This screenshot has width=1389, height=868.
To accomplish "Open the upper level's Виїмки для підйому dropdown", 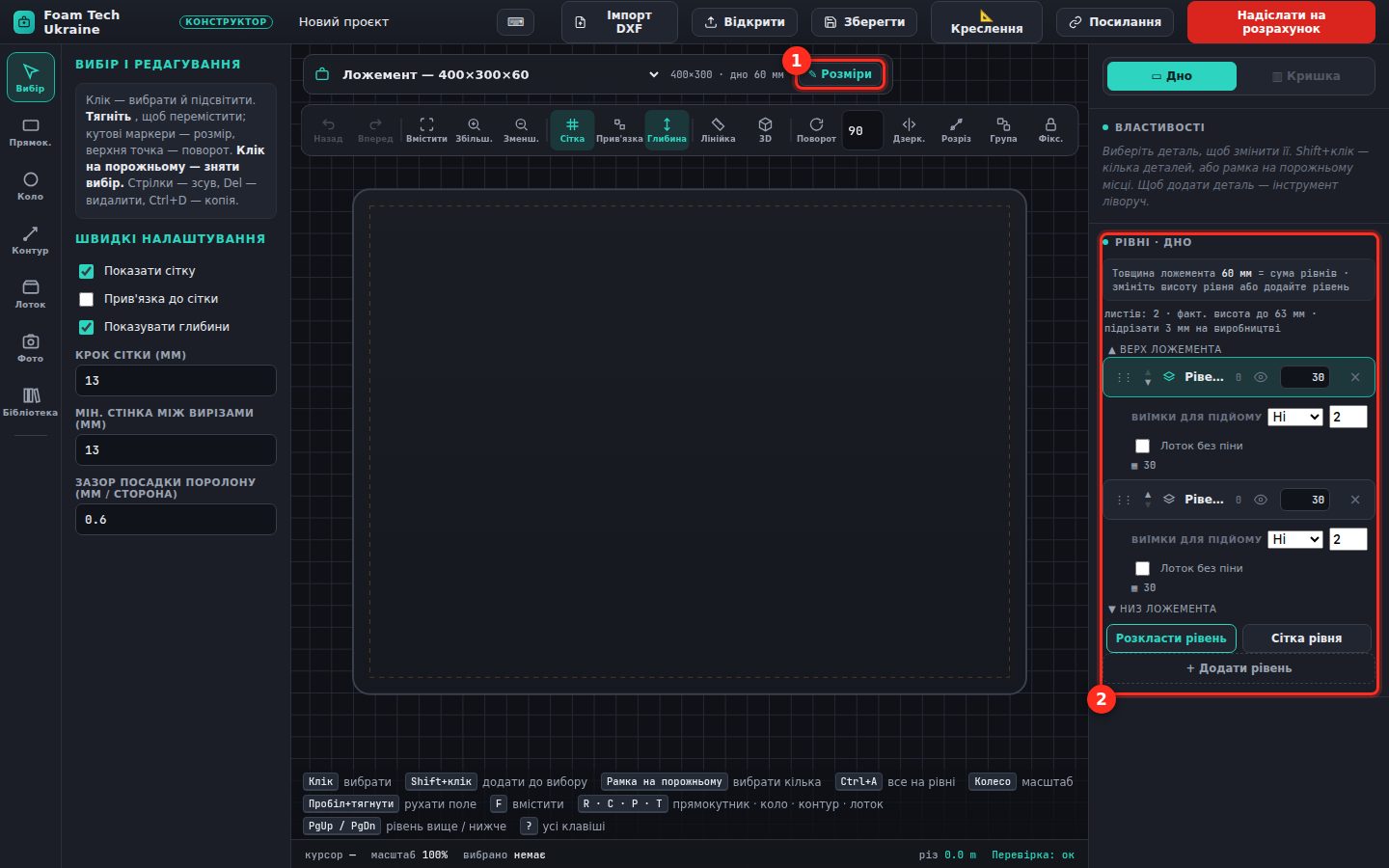I will (x=1294, y=417).
